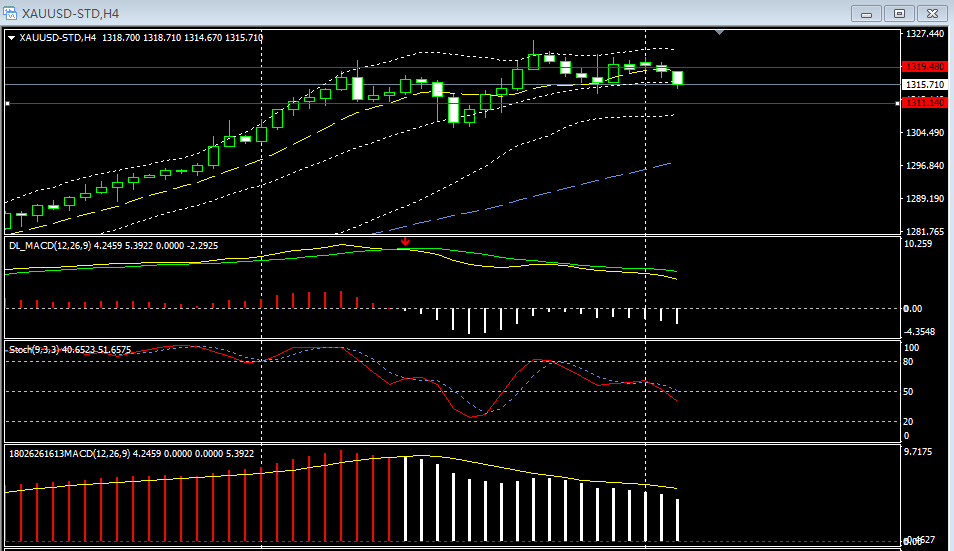Click the left handle of lower horizontal line
Viewport: 954px width, 551px height.
pyautogui.click(x=7, y=103)
